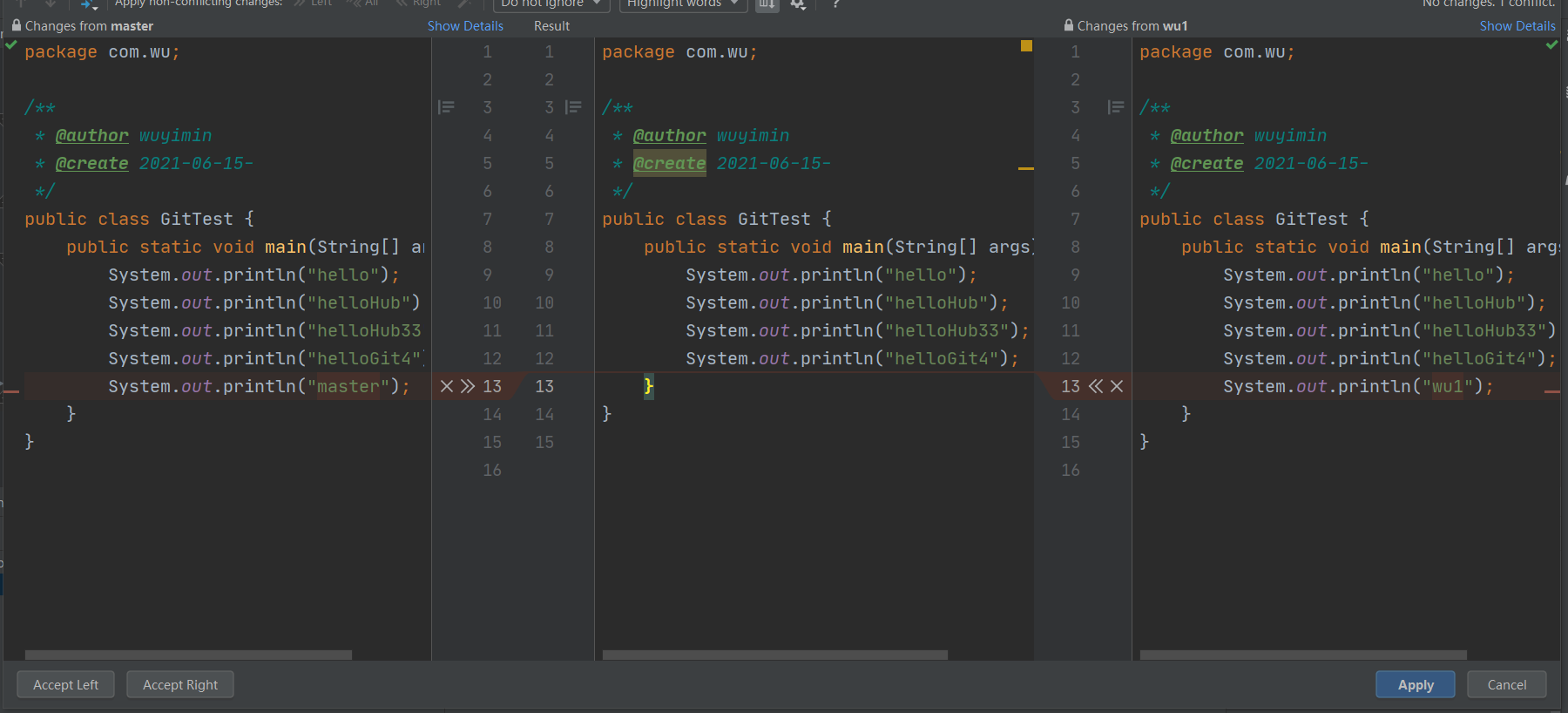Toggle synchronize scrolling button

tap(767, 4)
